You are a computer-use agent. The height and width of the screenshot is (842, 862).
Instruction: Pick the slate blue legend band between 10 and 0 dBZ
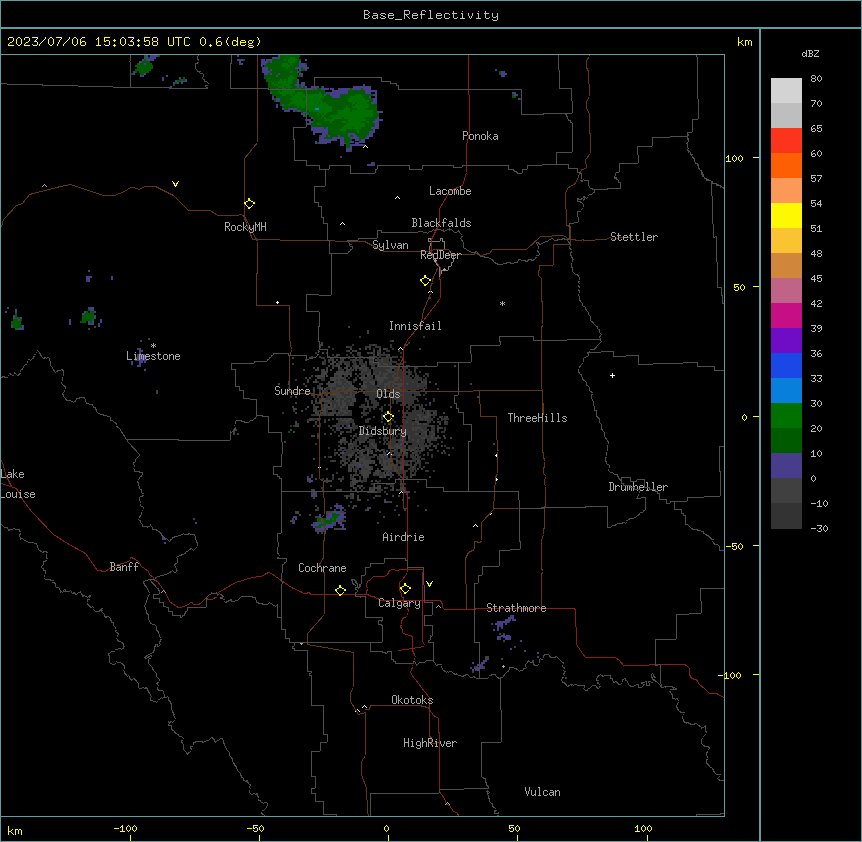click(x=786, y=466)
